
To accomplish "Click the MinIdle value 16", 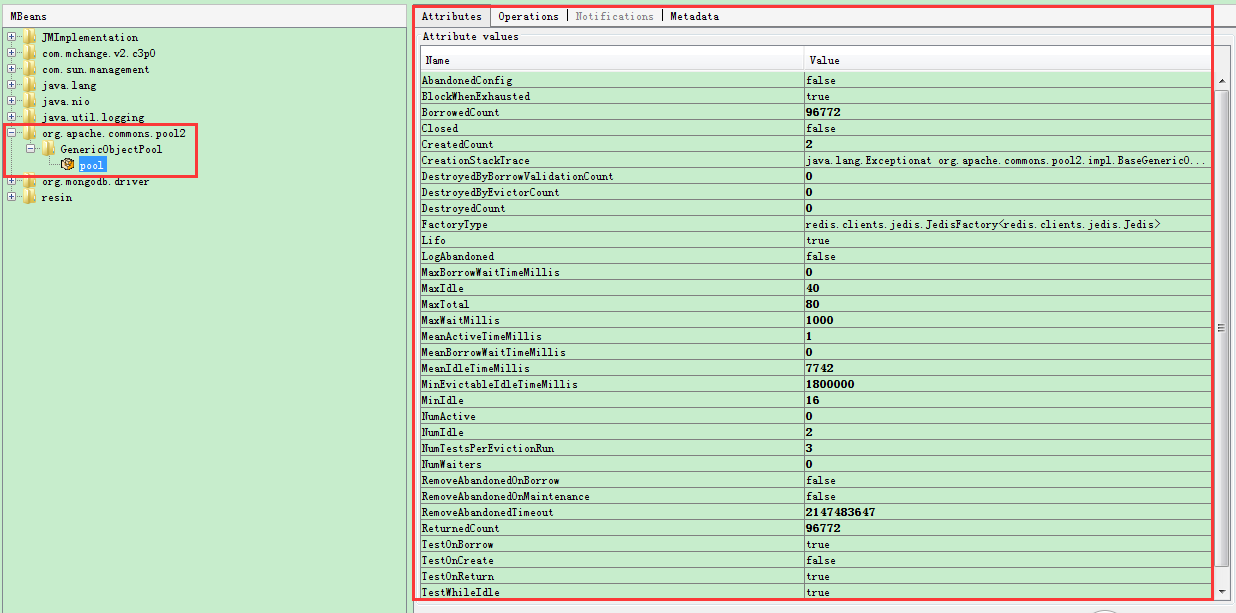I will pyautogui.click(x=812, y=400).
